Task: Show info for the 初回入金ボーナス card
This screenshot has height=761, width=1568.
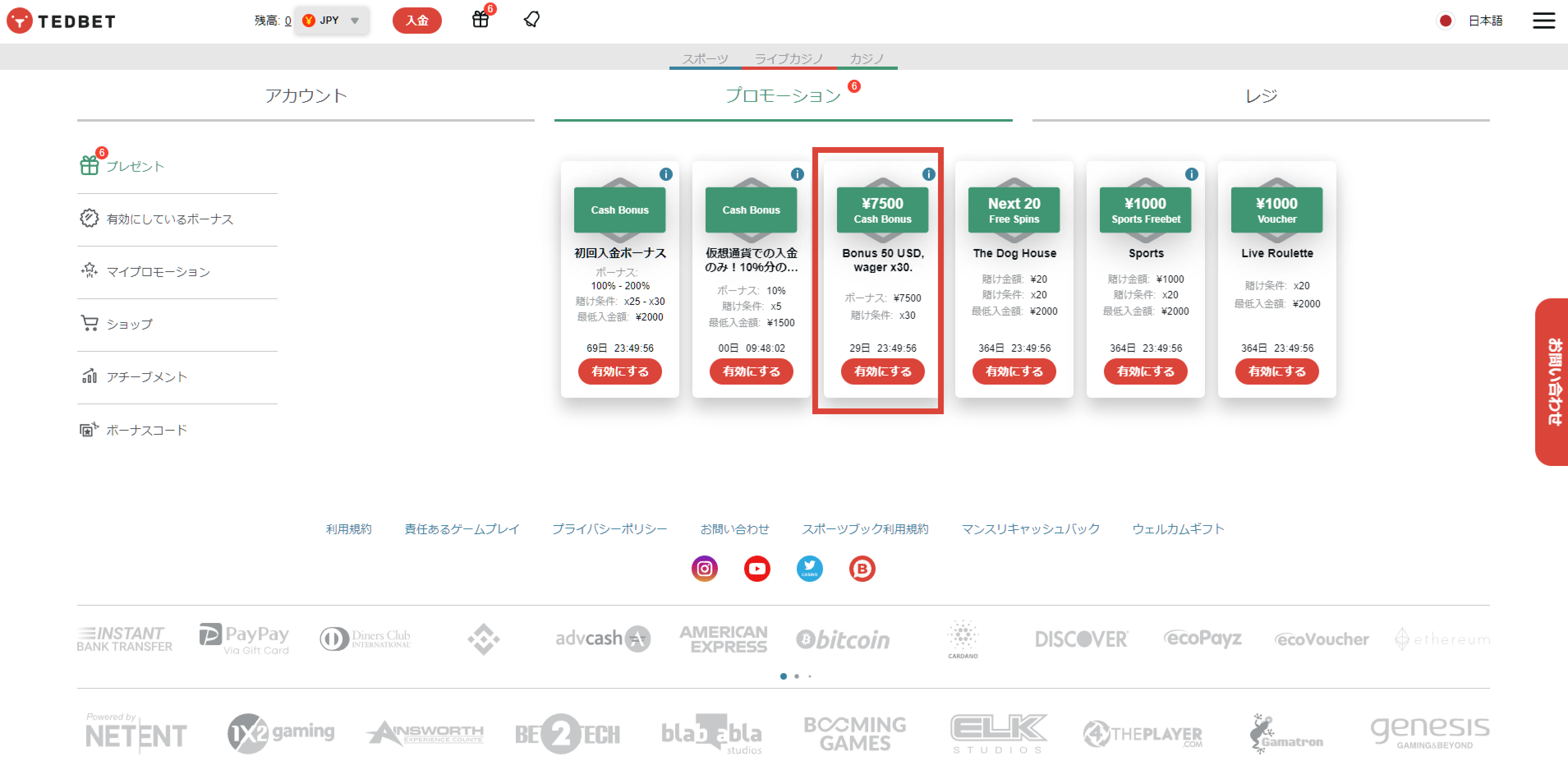Action: click(665, 173)
